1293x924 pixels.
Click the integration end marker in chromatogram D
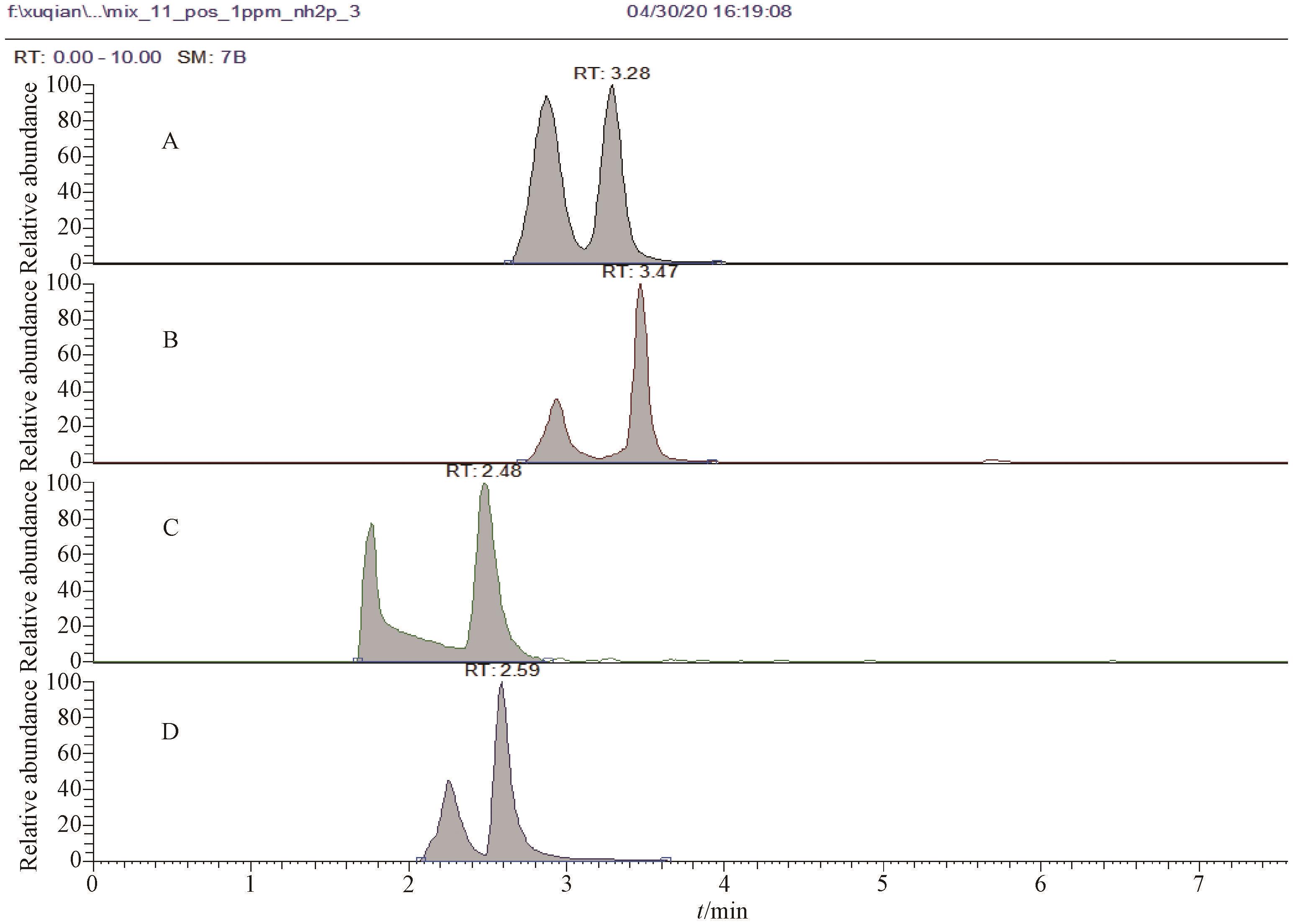(666, 860)
